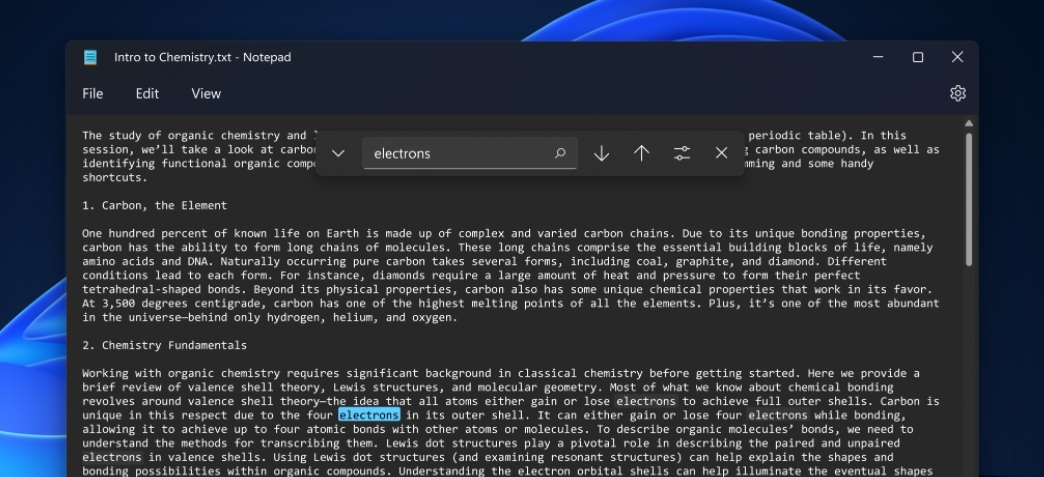Open the Edit menu
1044x477 pixels.
pos(147,94)
